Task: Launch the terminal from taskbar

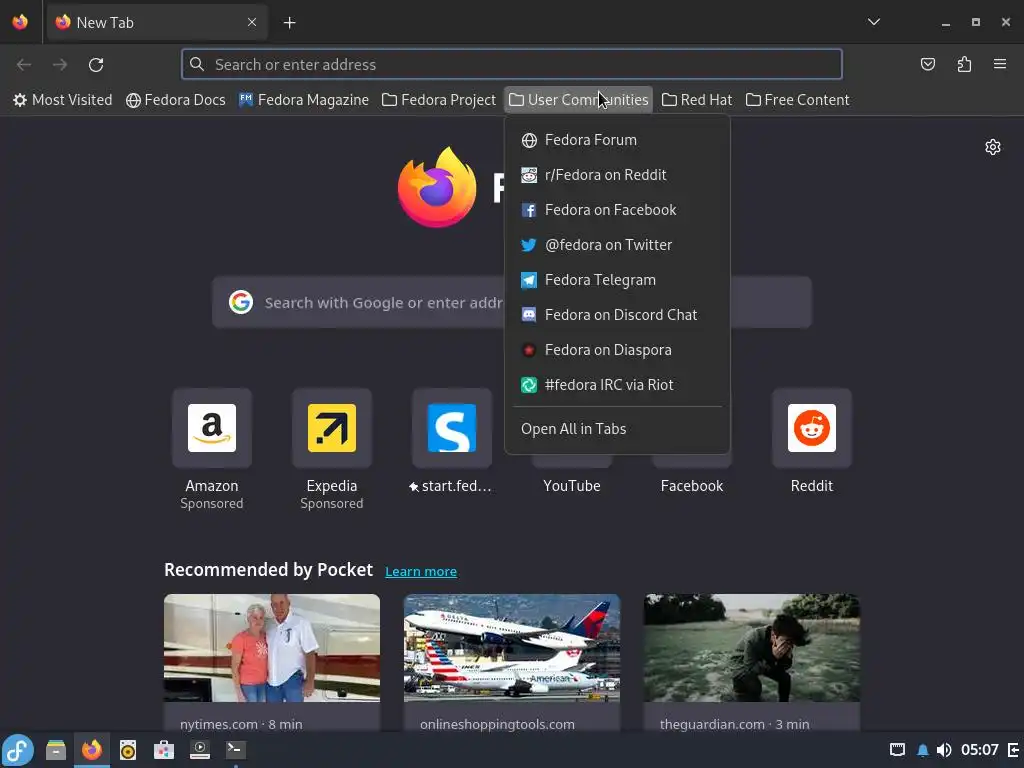Action: [x=235, y=750]
